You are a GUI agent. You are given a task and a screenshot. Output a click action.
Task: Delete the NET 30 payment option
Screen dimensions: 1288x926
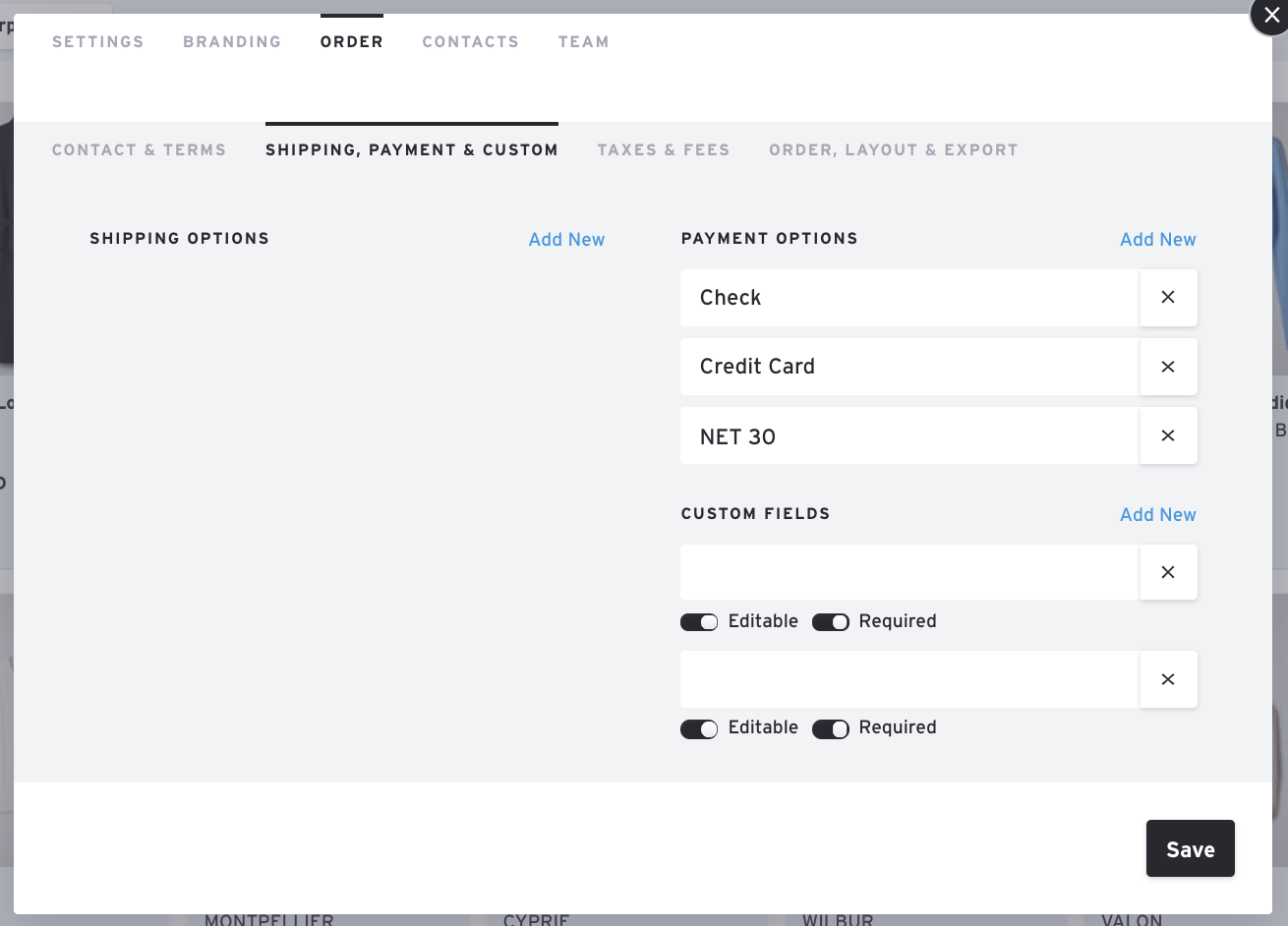click(x=1168, y=434)
